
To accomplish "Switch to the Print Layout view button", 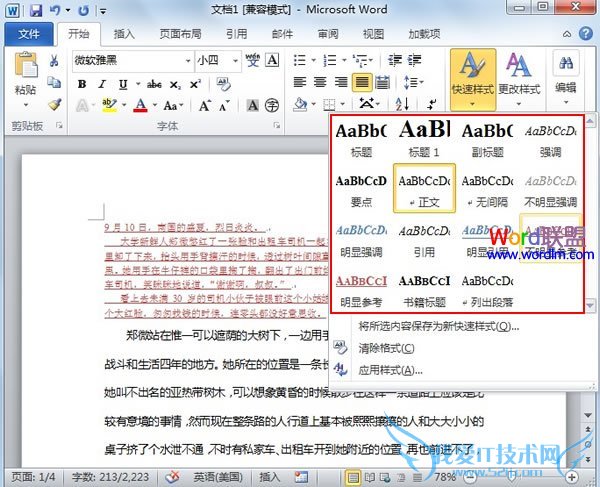I will 353,477.
